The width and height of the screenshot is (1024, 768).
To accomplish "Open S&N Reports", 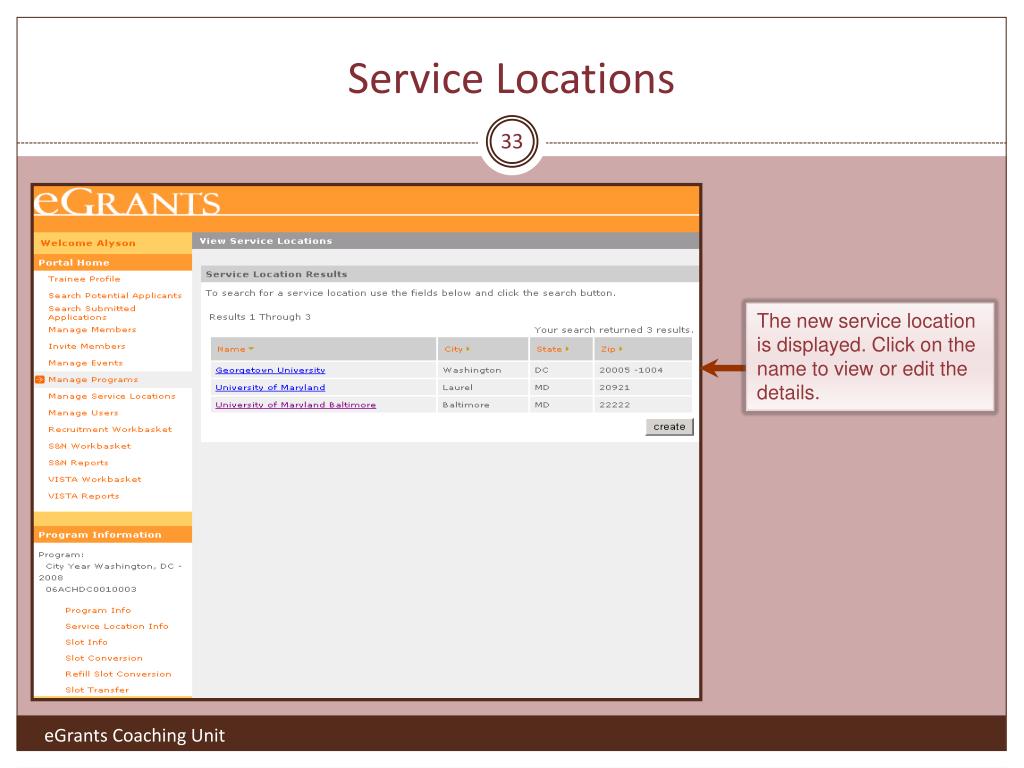I will (78, 463).
